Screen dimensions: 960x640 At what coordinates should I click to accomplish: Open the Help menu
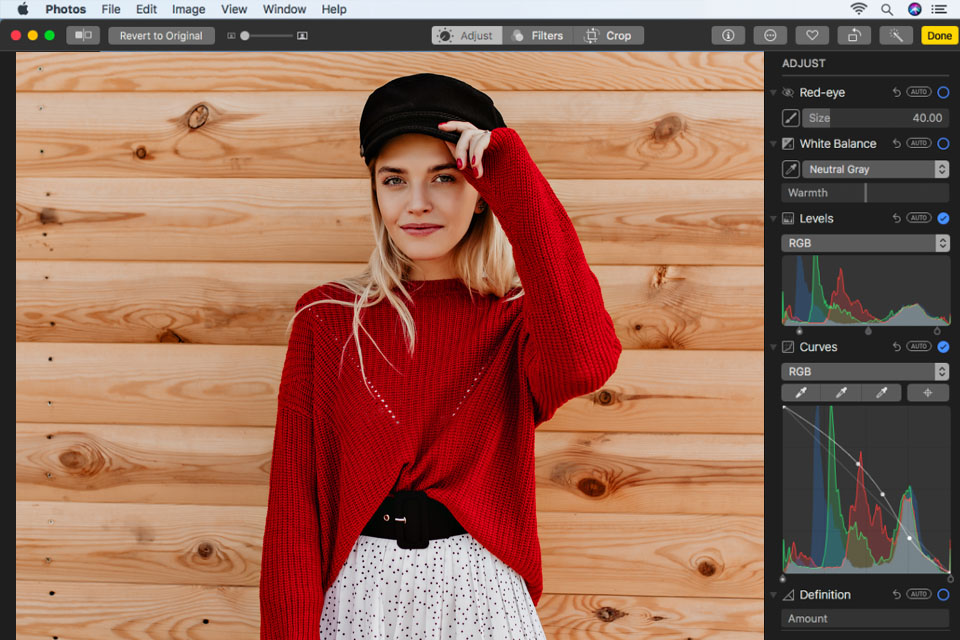334,9
